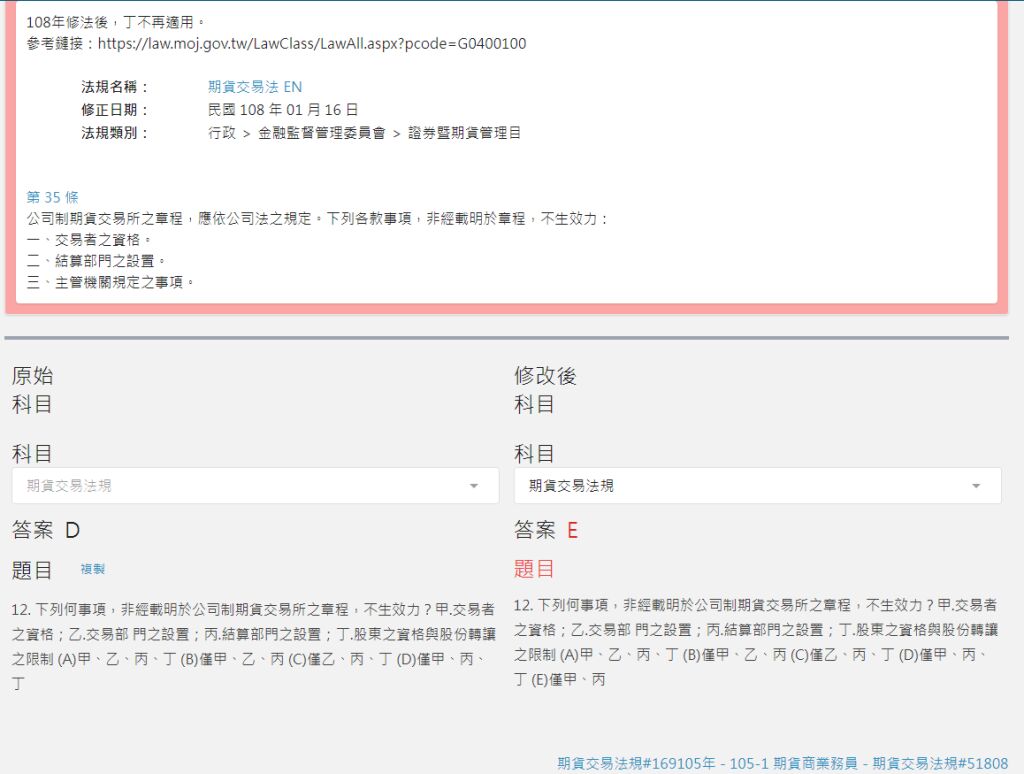Click the 複製 copy link beside 題目
The width and height of the screenshot is (1024, 774).
pyautogui.click(x=92, y=569)
